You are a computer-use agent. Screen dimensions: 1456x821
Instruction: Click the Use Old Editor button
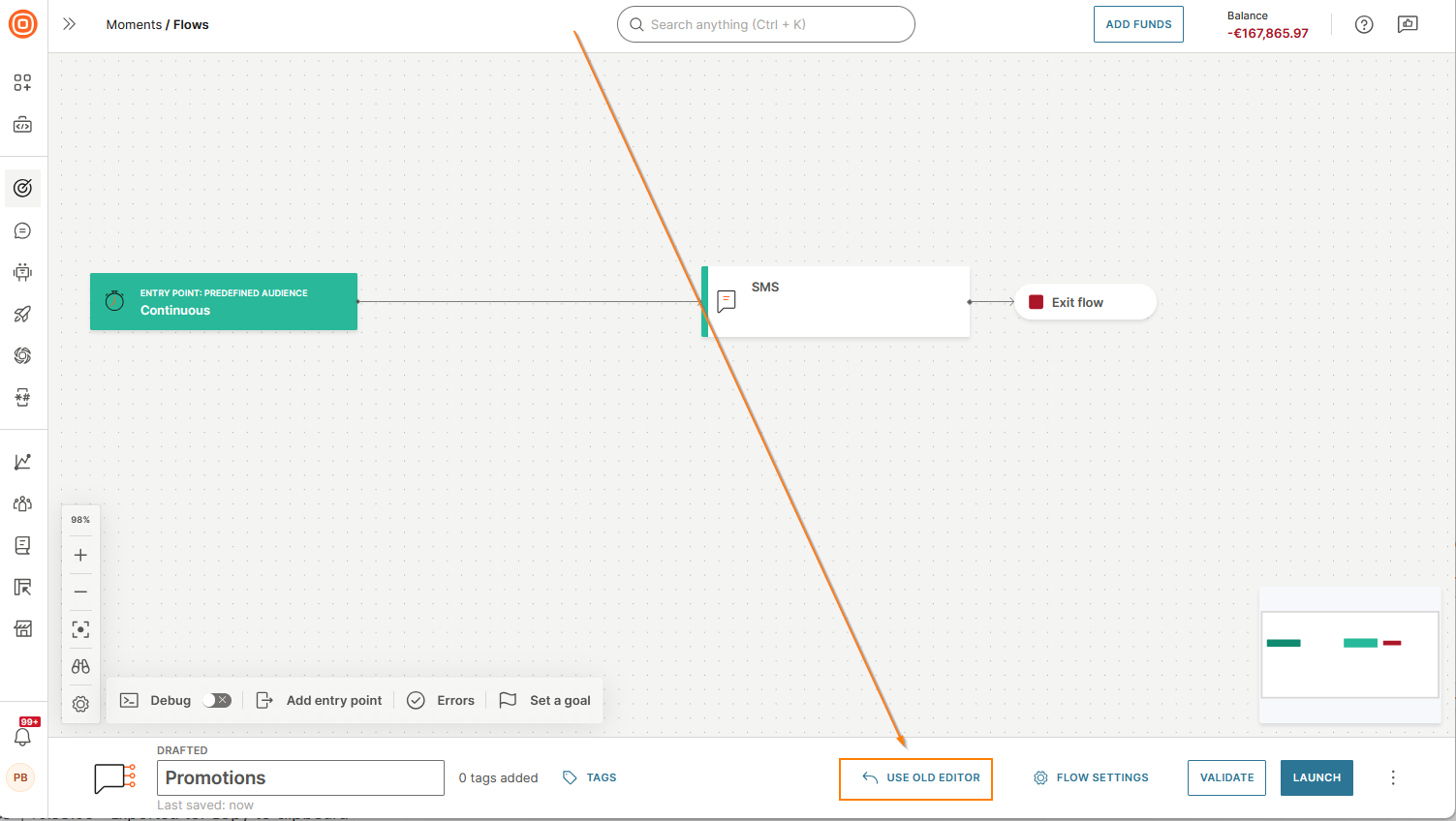tap(915, 778)
